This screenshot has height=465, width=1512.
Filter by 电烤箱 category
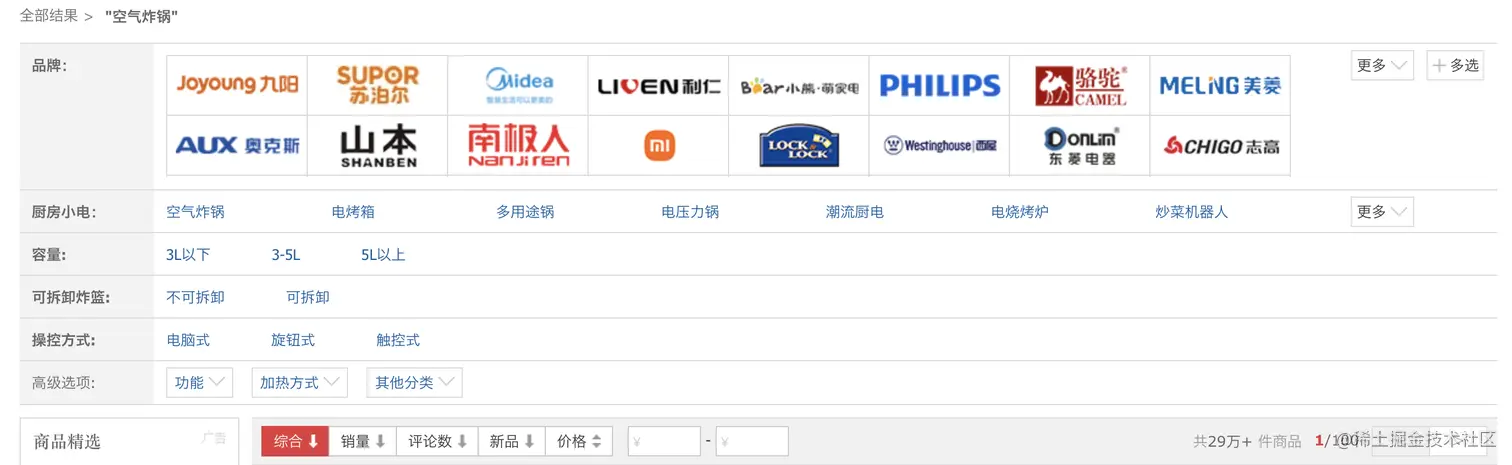(x=353, y=212)
